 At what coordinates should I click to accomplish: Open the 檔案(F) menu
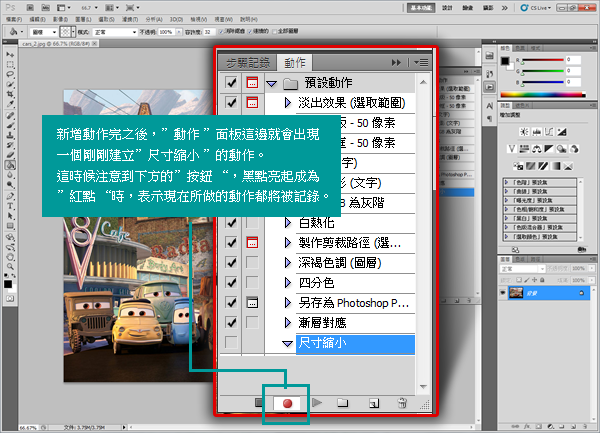(14, 19)
